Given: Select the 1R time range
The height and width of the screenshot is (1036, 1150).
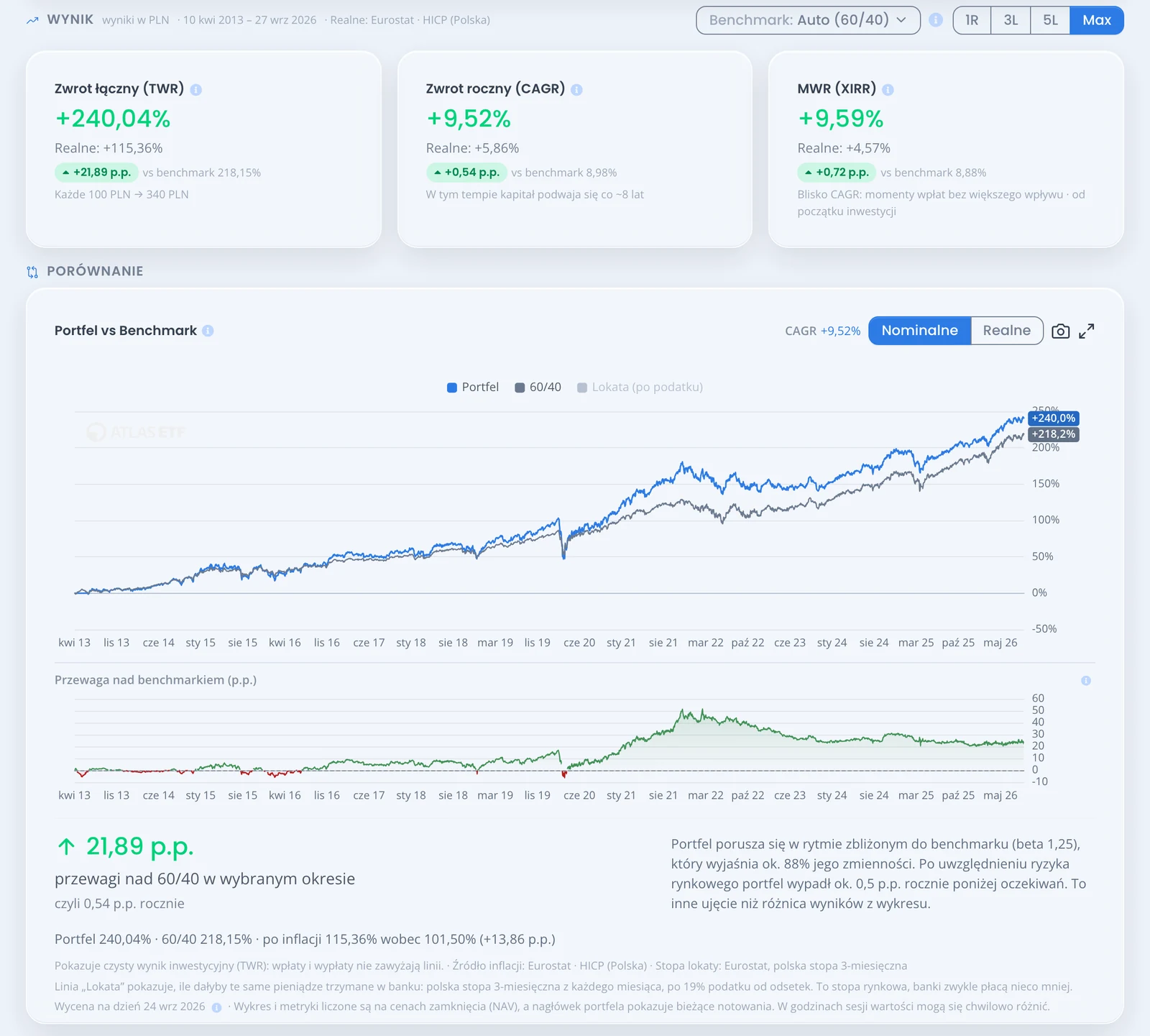Looking at the screenshot, I should (972, 20).
